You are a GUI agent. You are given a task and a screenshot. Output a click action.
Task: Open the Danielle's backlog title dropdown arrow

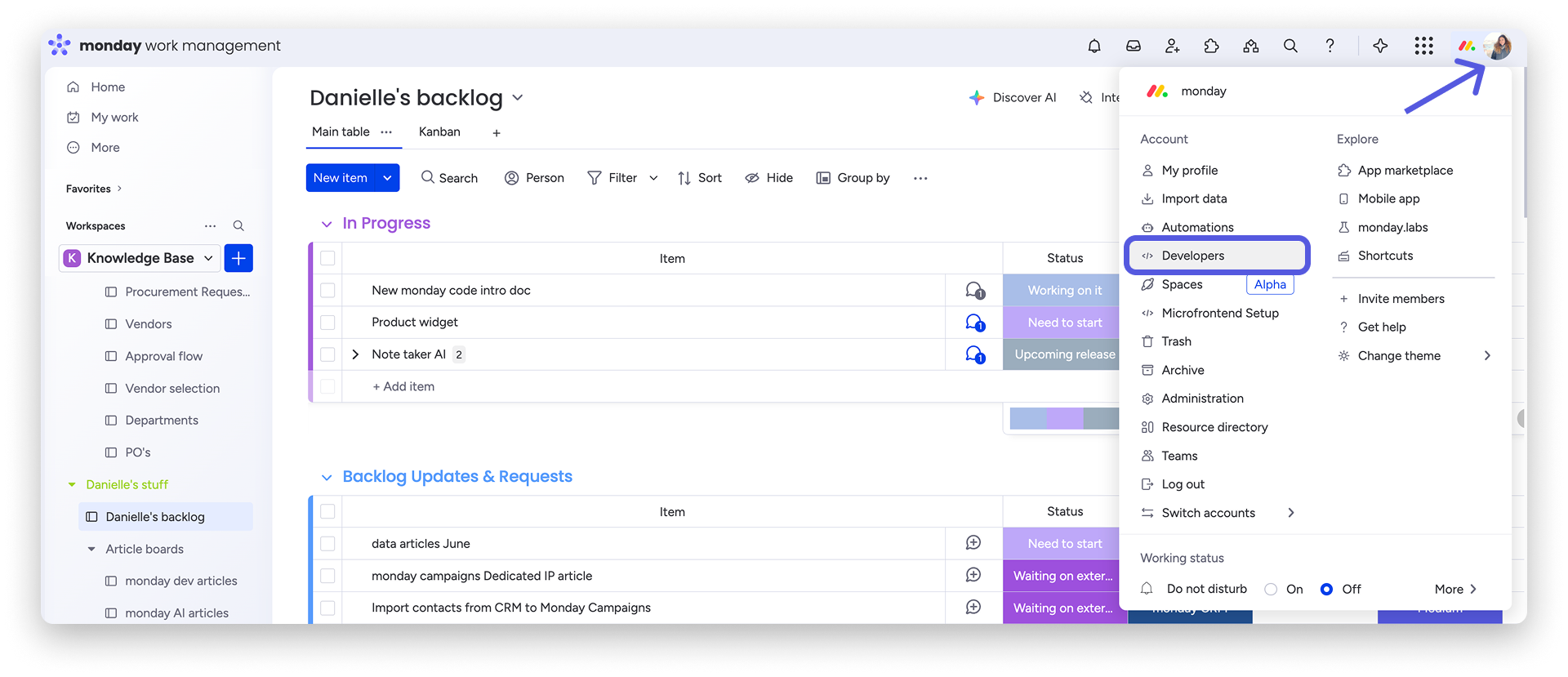click(518, 97)
